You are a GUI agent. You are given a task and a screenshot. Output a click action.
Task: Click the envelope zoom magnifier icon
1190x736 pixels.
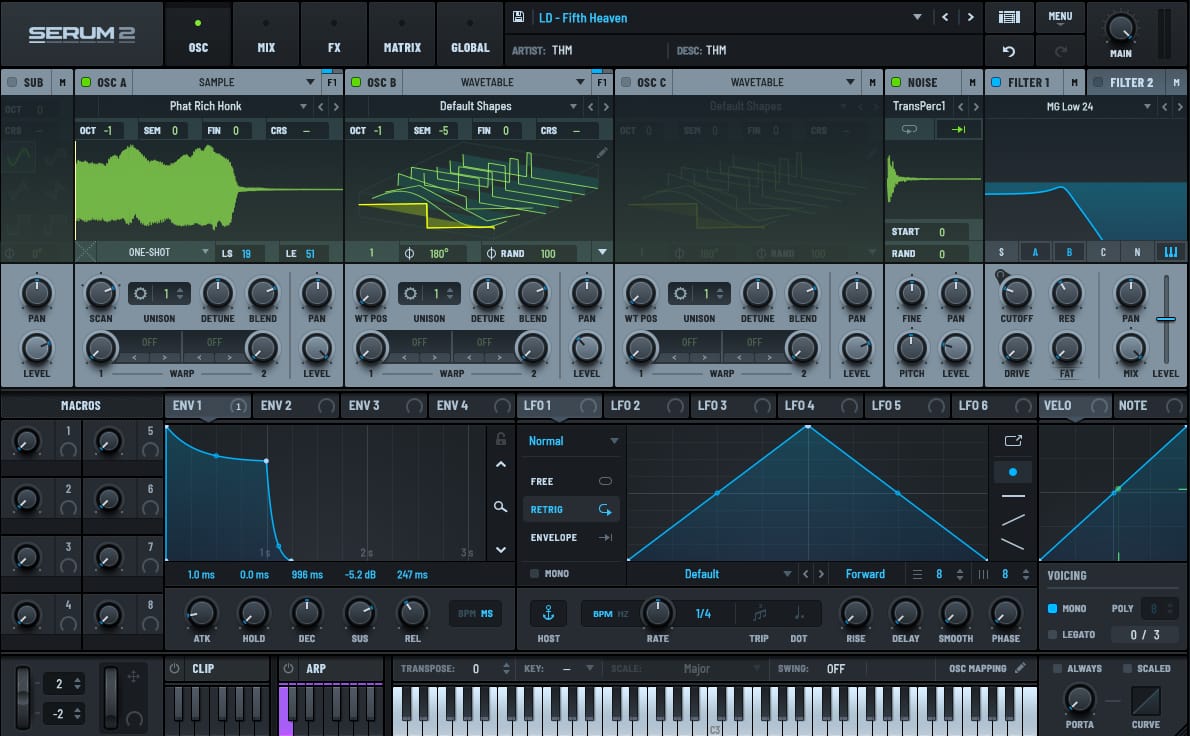pos(501,506)
